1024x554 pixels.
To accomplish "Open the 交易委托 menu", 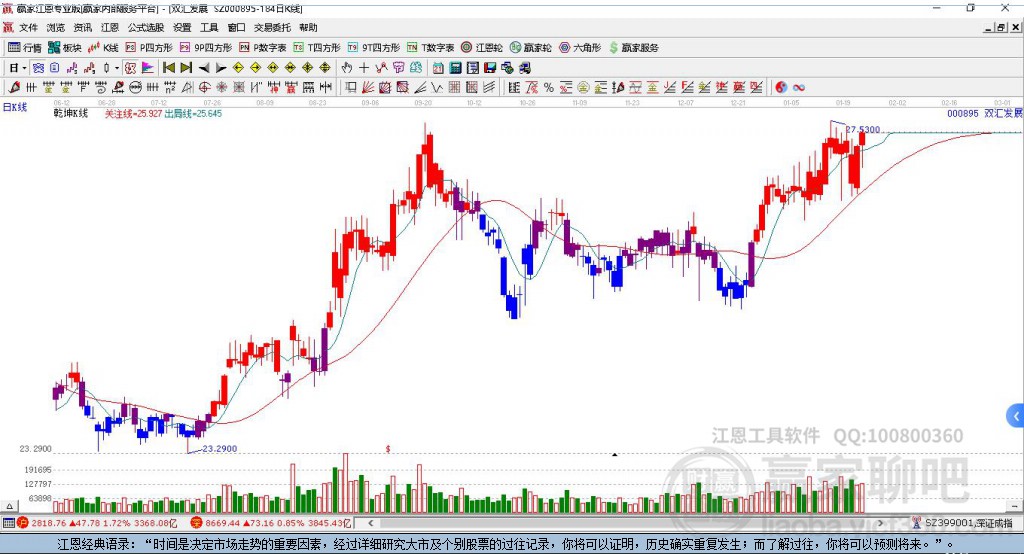I will click(x=272, y=27).
